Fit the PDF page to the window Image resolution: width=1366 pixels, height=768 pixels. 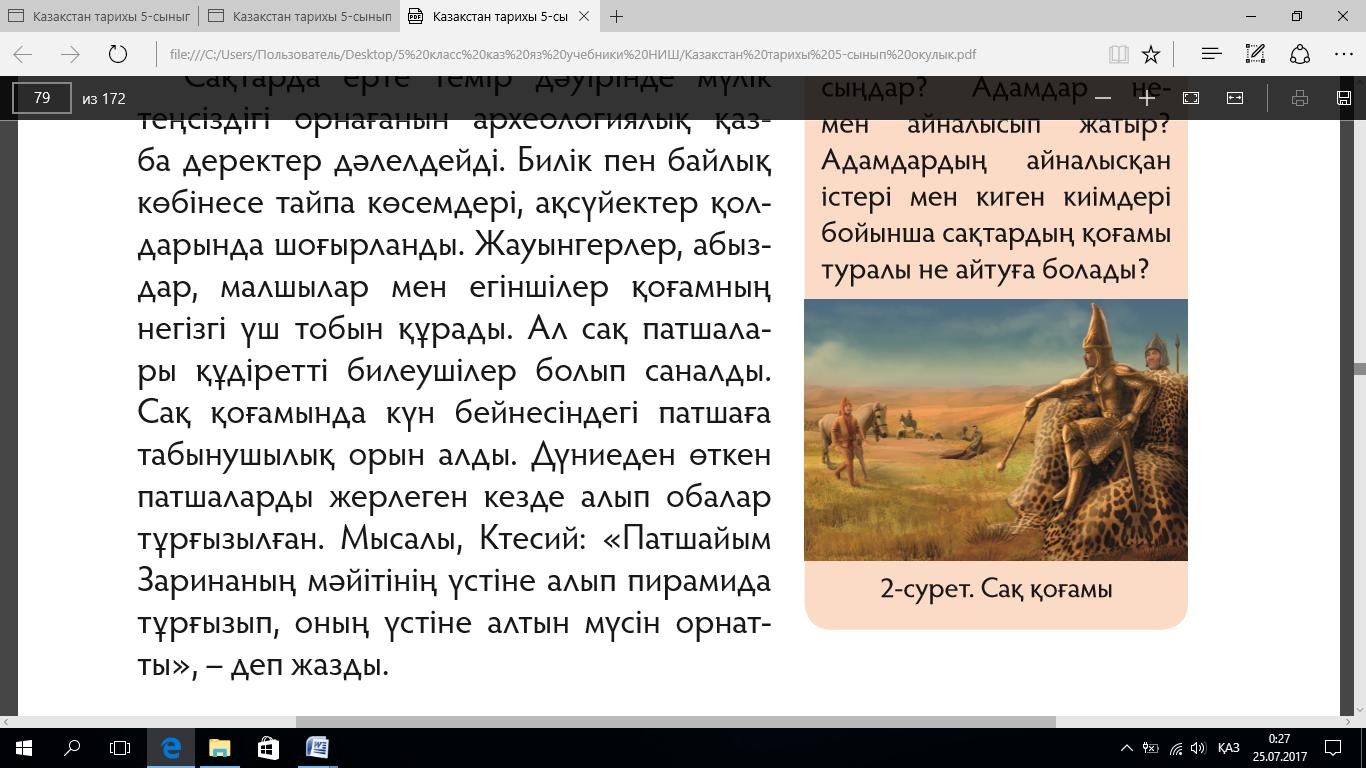tap(1191, 98)
